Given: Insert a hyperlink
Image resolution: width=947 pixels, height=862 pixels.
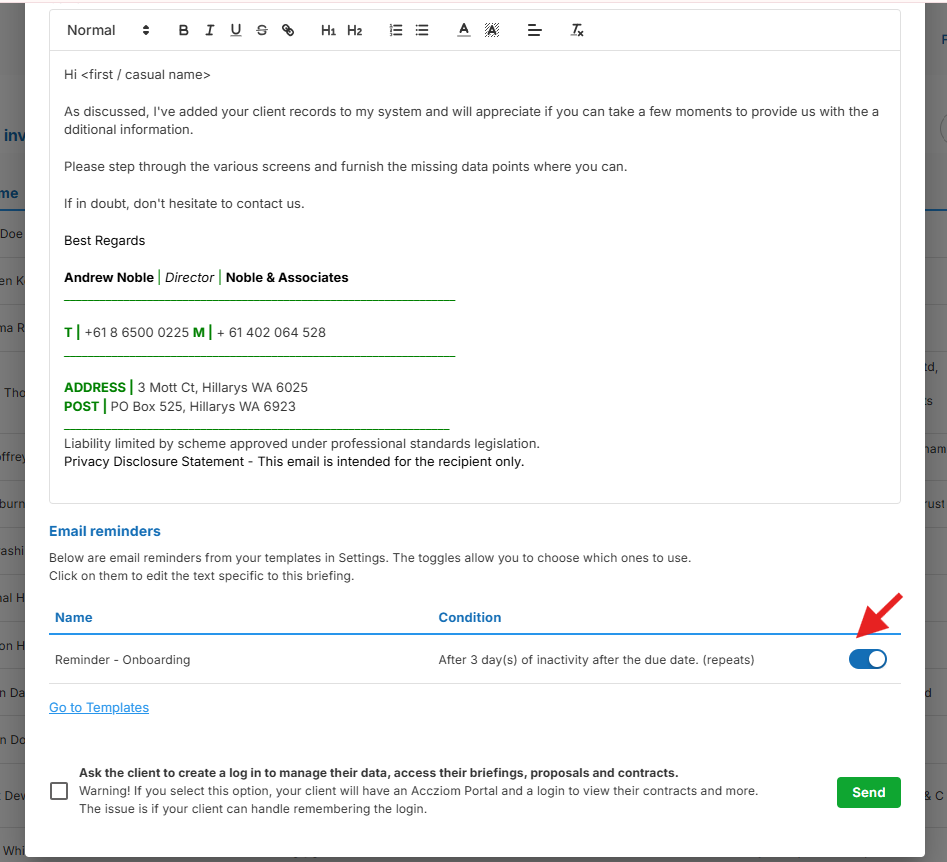Looking at the screenshot, I should [x=288, y=30].
